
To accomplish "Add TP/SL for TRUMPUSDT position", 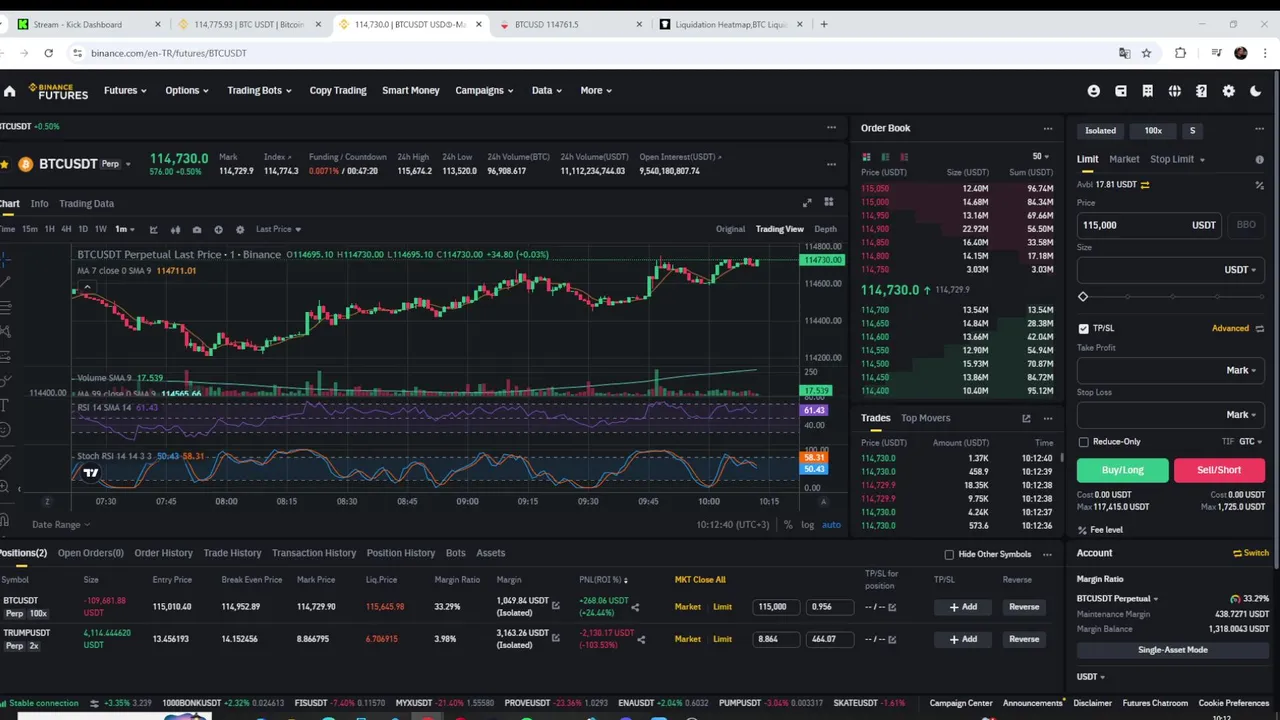I will tap(963, 639).
